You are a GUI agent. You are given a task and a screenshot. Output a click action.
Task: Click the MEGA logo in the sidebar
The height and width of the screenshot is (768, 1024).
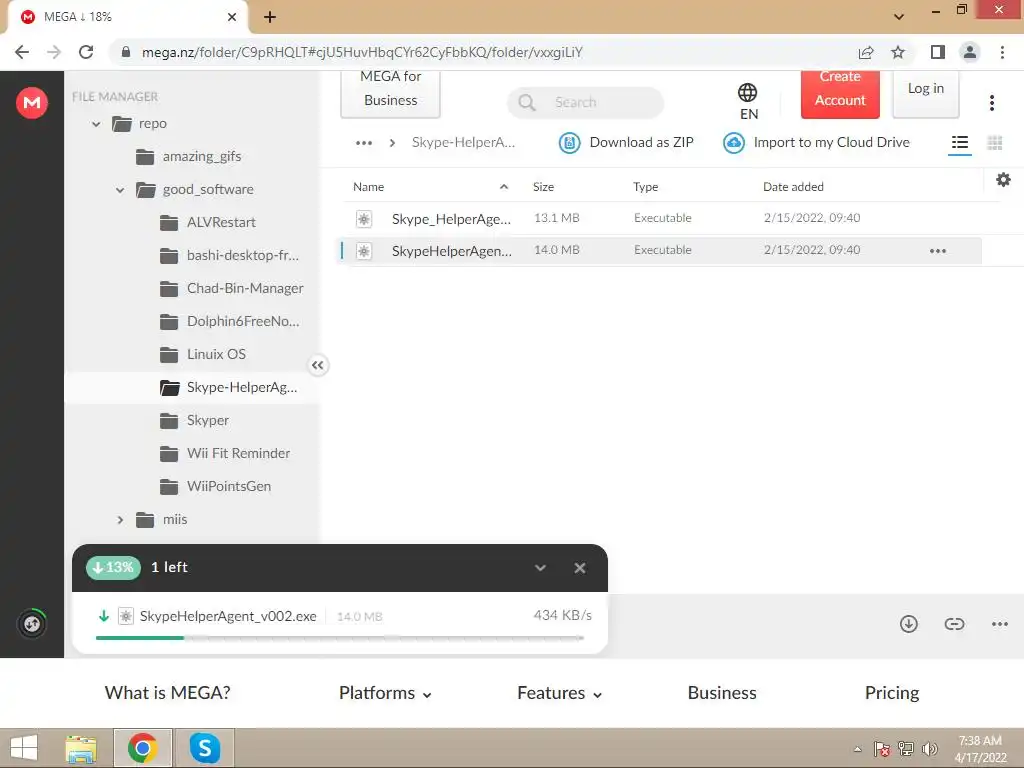click(31, 103)
